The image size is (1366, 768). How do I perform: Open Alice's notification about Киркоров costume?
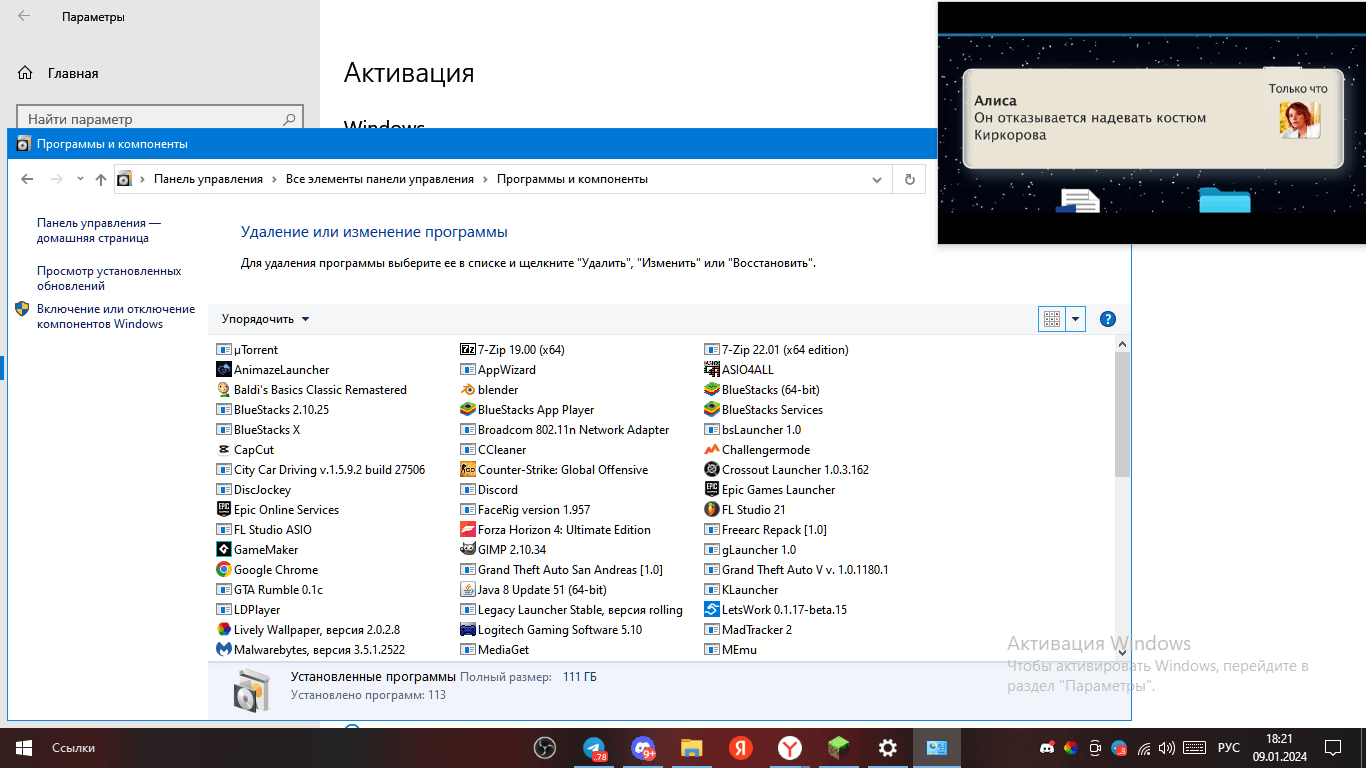tap(1151, 118)
